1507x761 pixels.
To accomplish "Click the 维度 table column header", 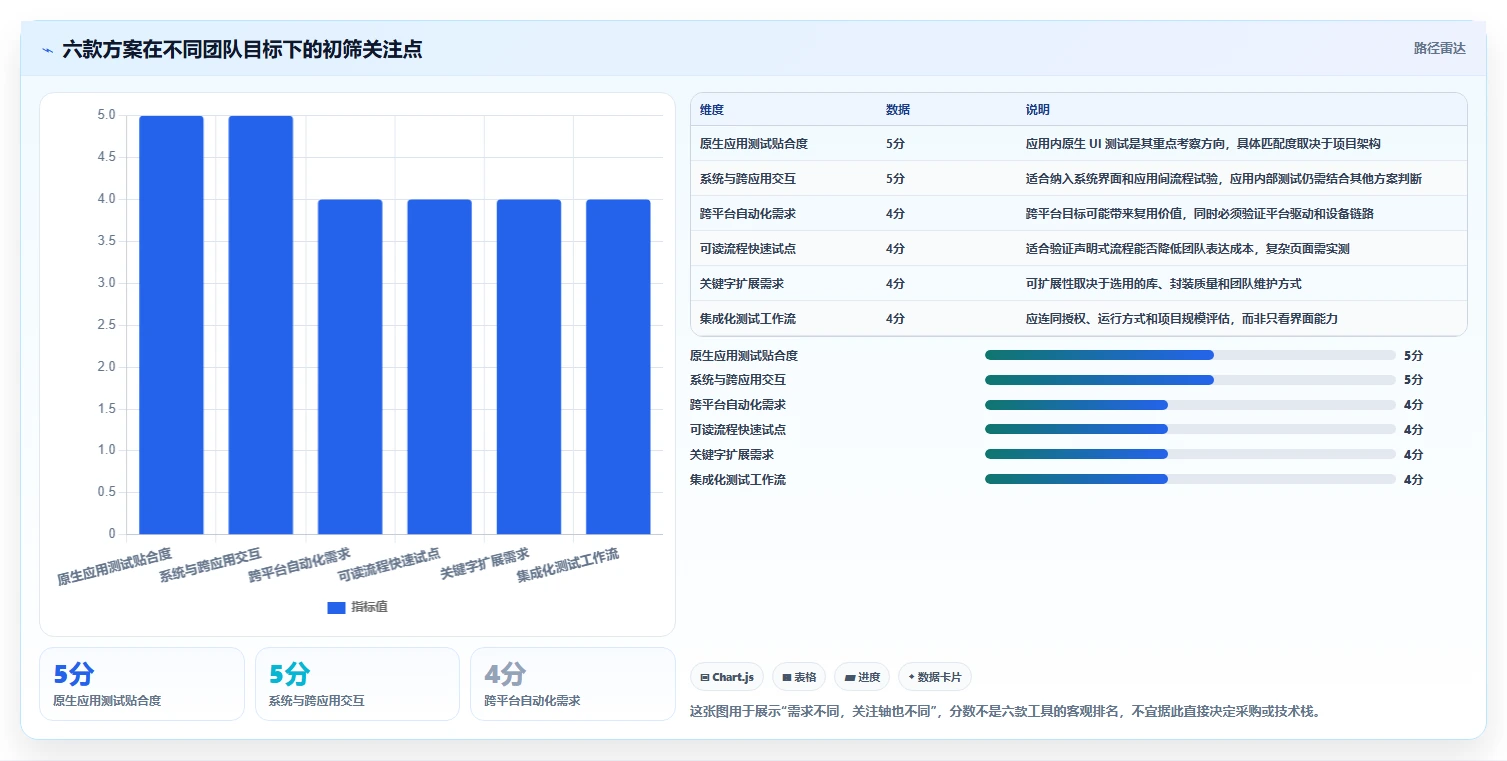I will pyautogui.click(x=712, y=110).
